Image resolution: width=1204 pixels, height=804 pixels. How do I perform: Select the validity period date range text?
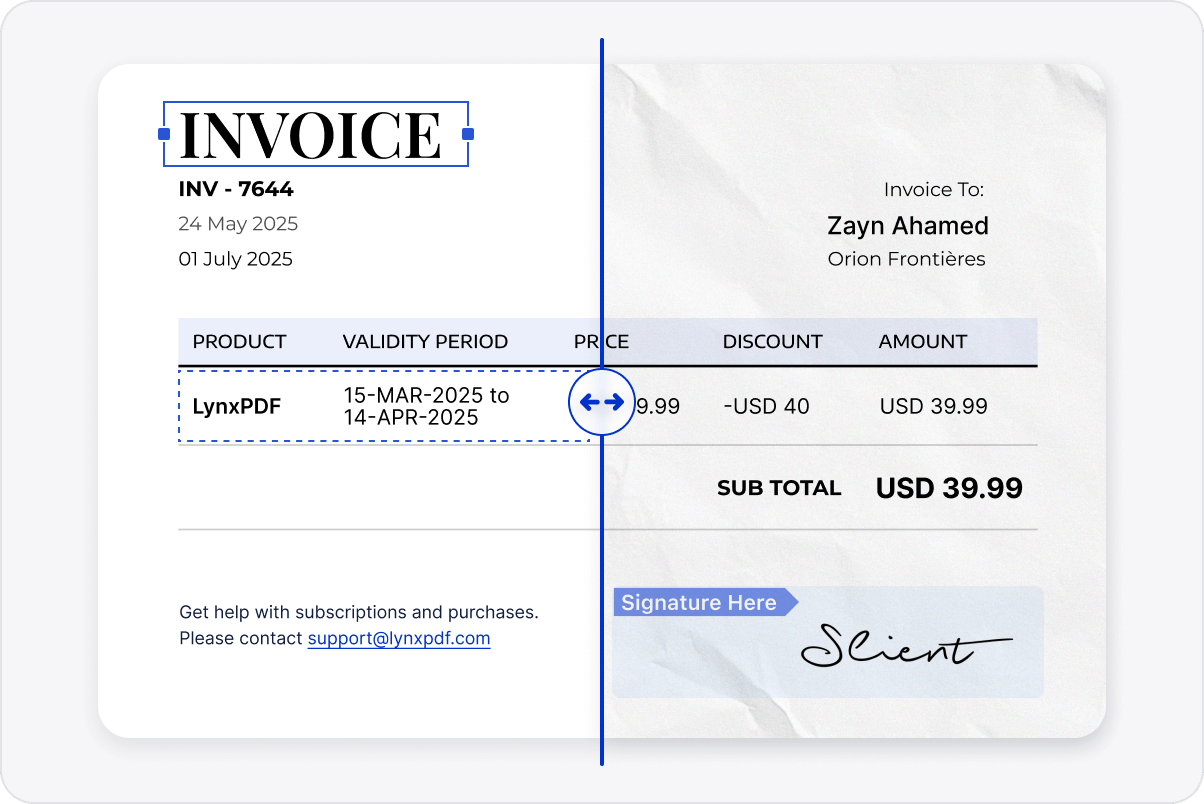[x=426, y=406]
